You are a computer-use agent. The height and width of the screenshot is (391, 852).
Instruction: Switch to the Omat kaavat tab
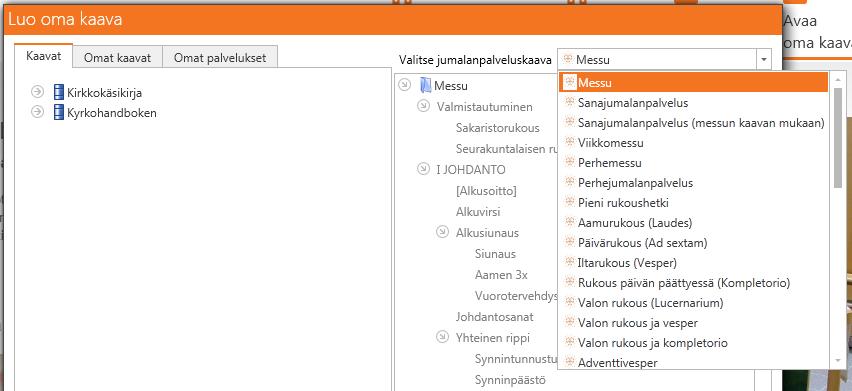tap(117, 58)
